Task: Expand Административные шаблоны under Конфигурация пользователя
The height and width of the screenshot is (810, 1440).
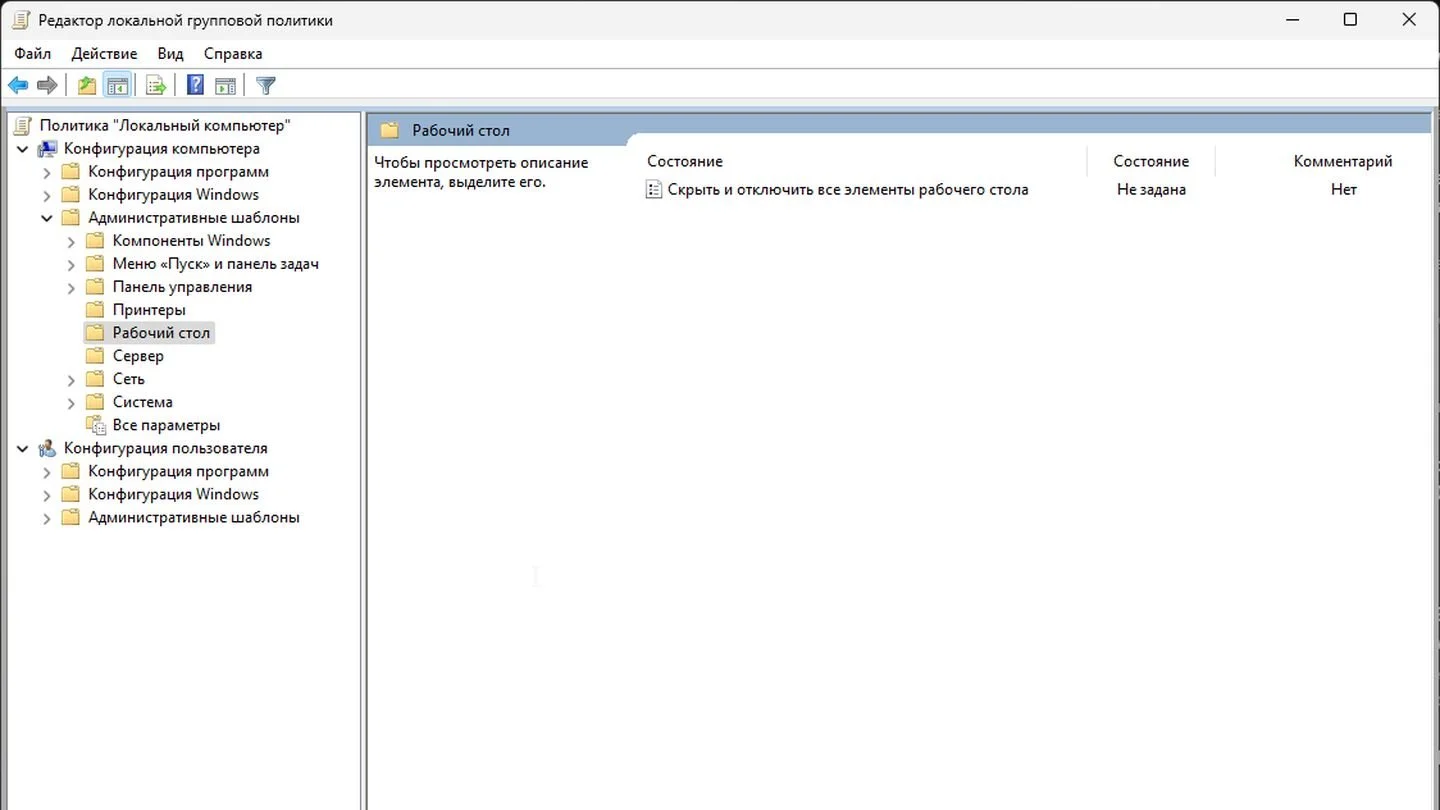Action: click(x=47, y=518)
